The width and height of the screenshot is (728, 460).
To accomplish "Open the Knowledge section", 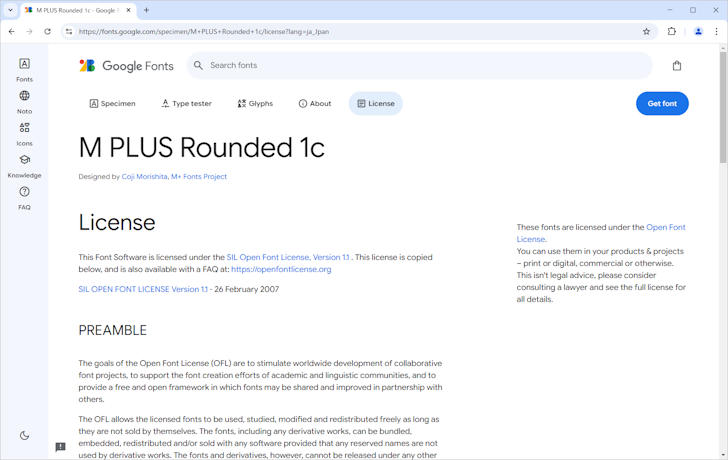I will [x=24, y=165].
